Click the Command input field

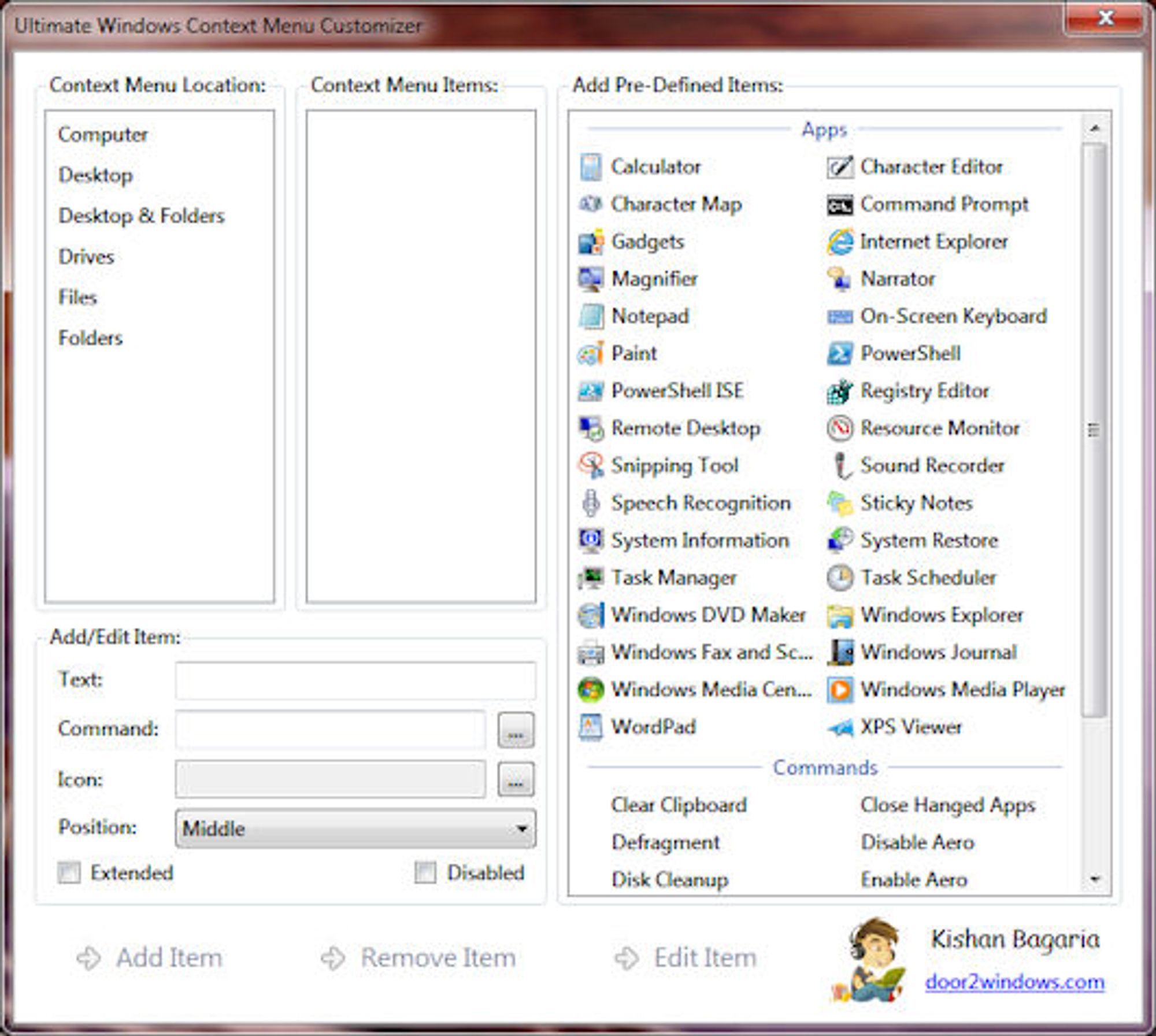(330, 730)
